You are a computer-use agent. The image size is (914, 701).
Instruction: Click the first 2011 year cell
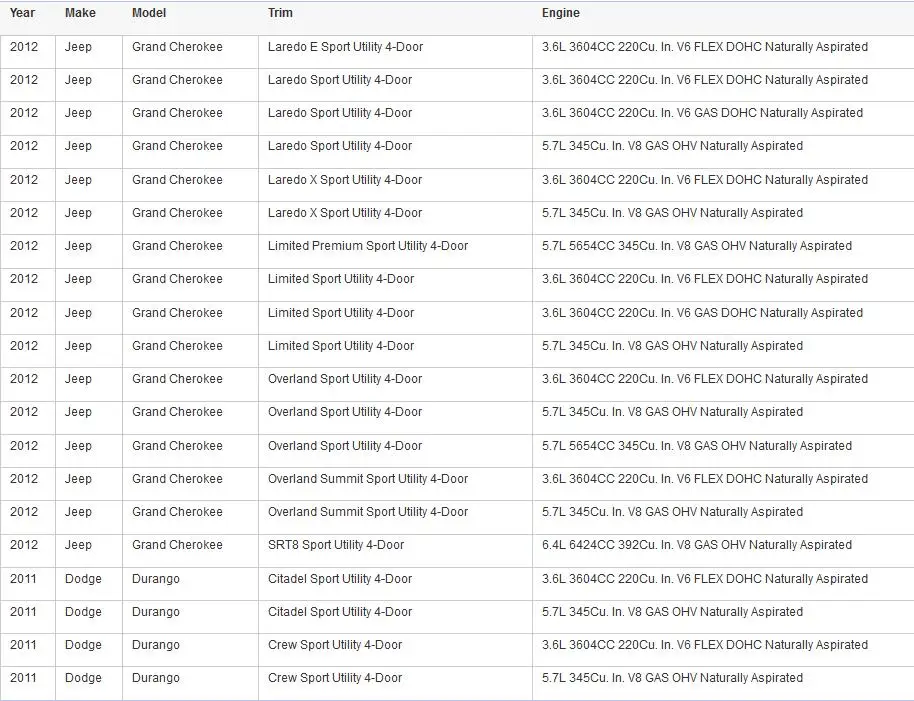click(x=27, y=584)
